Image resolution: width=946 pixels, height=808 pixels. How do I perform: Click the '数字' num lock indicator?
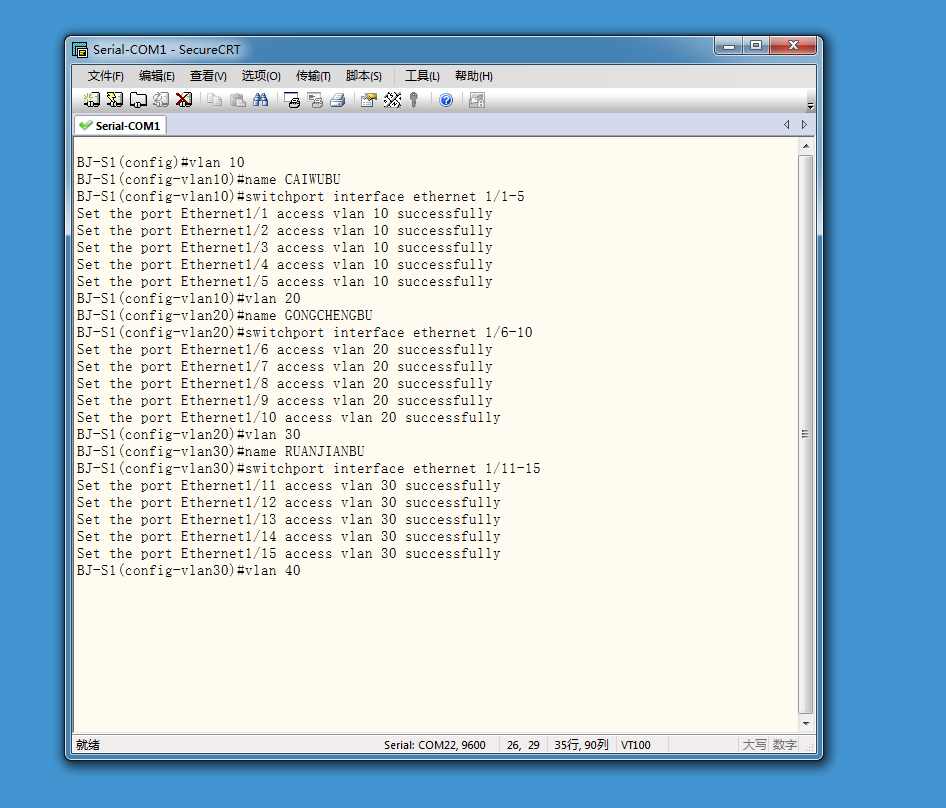784,745
